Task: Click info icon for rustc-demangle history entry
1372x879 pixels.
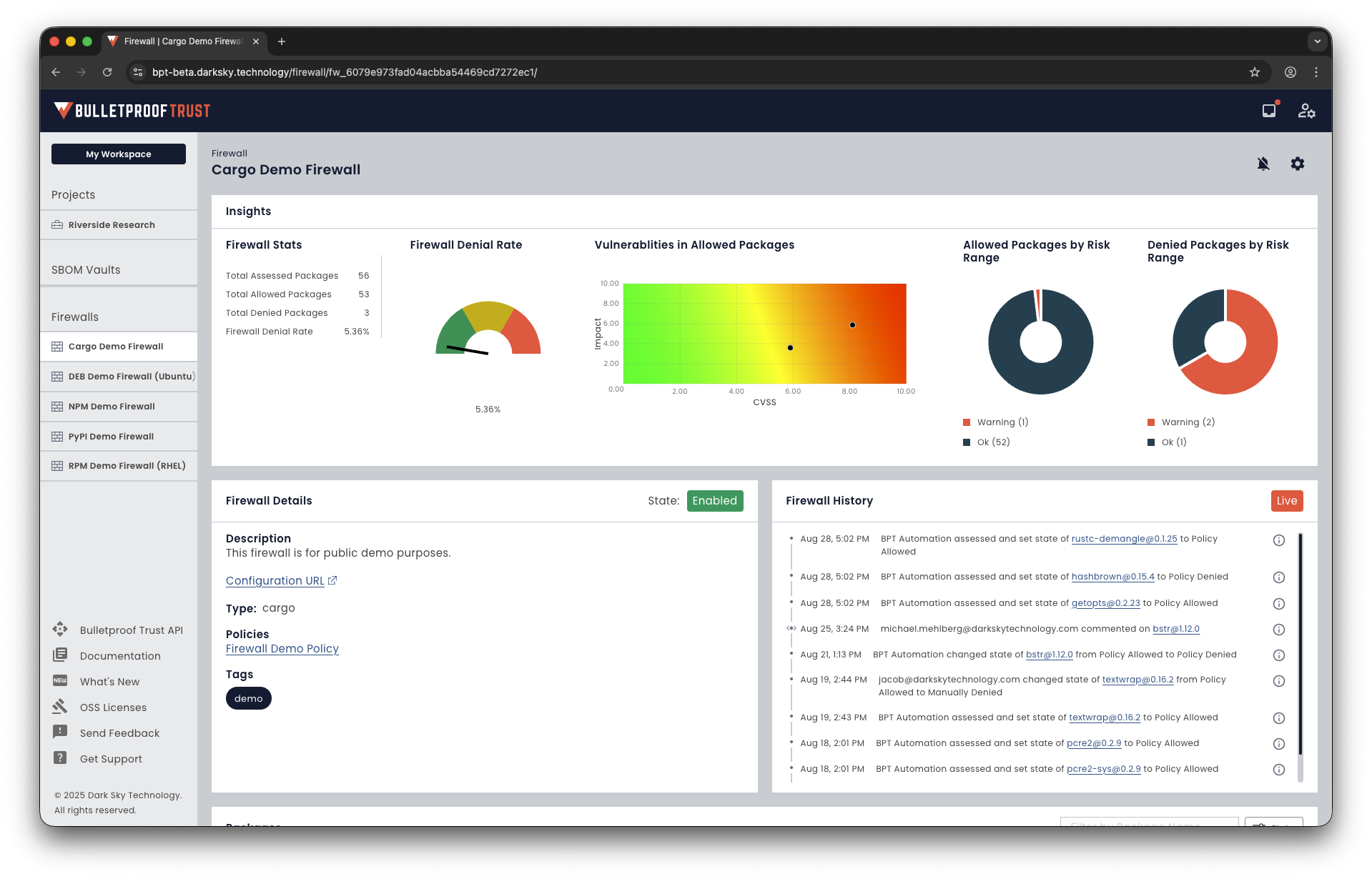Action: tap(1279, 540)
